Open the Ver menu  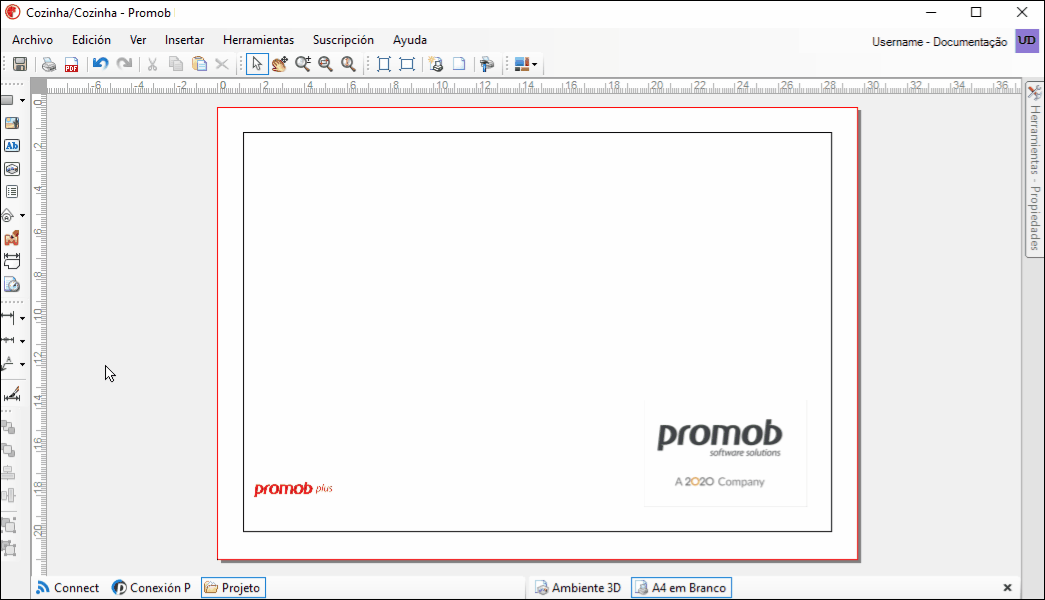tap(138, 40)
